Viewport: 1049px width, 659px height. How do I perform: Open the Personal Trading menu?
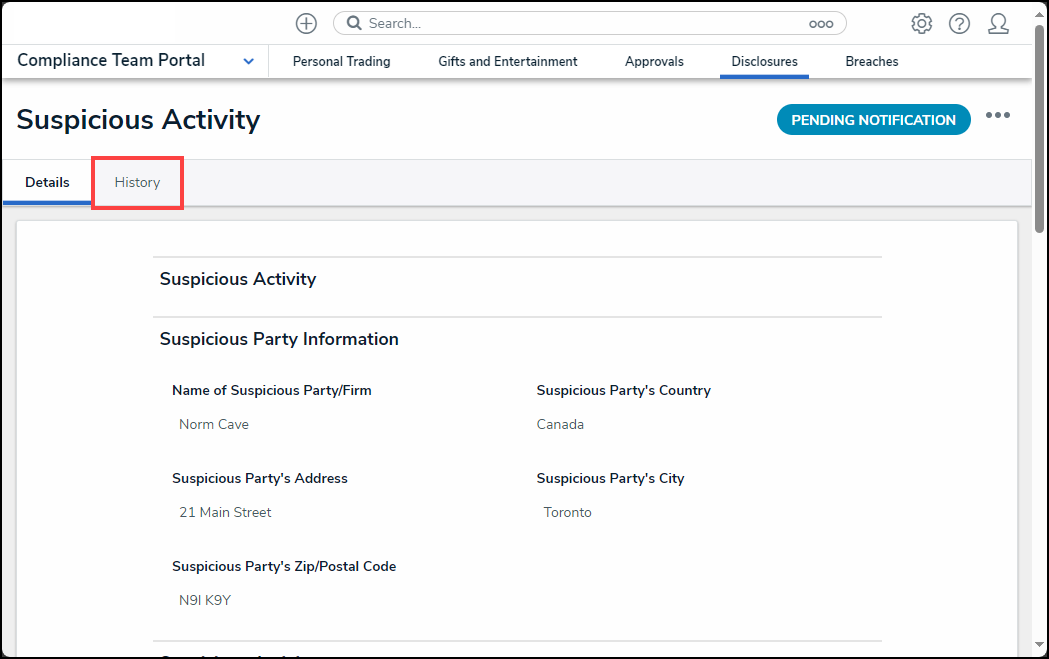(x=341, y=61)
